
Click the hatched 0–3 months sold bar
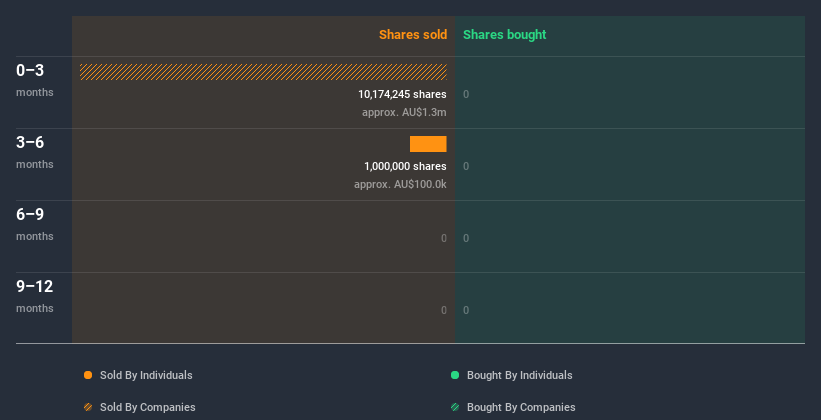263,72
